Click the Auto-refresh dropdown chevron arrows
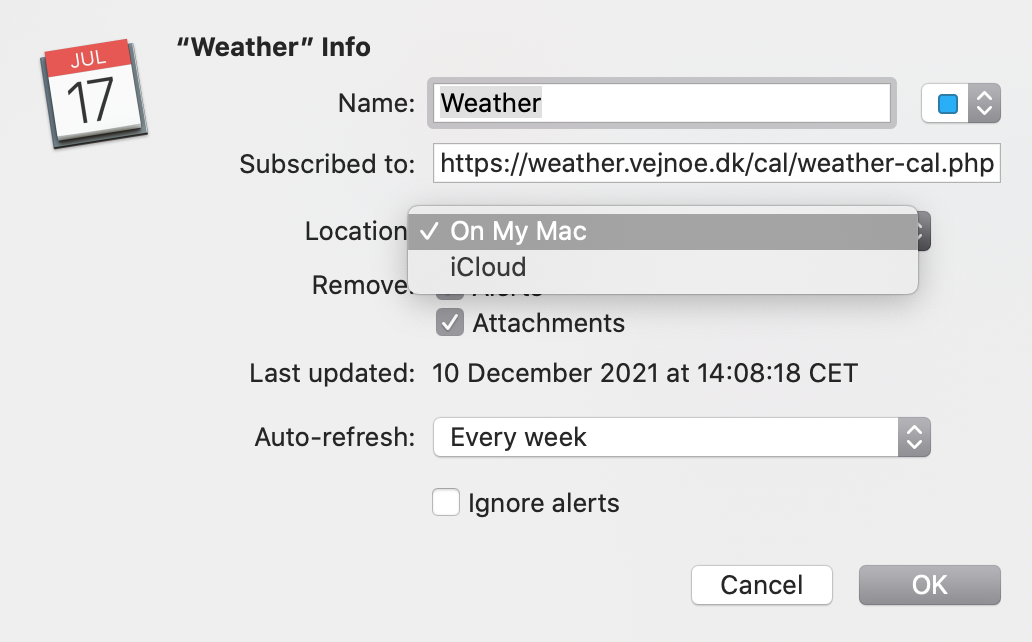 coord(914,437)
